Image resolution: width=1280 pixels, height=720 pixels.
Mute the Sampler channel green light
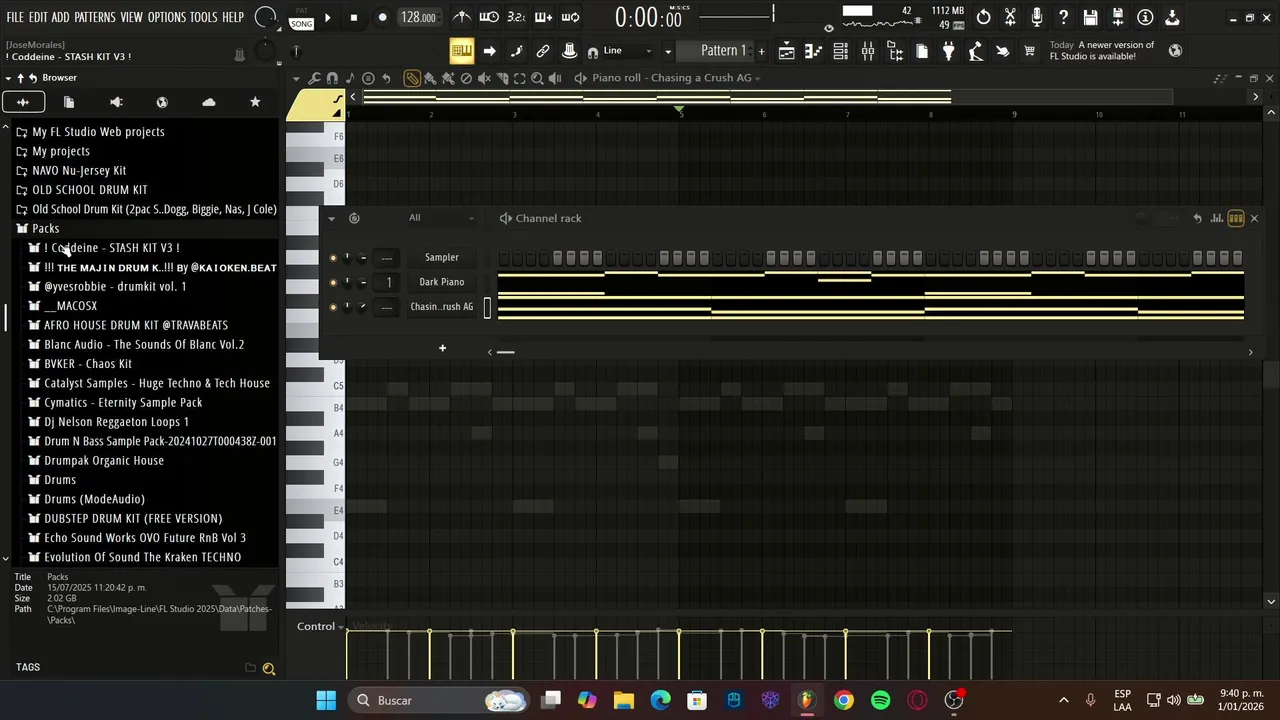[333, 257]
